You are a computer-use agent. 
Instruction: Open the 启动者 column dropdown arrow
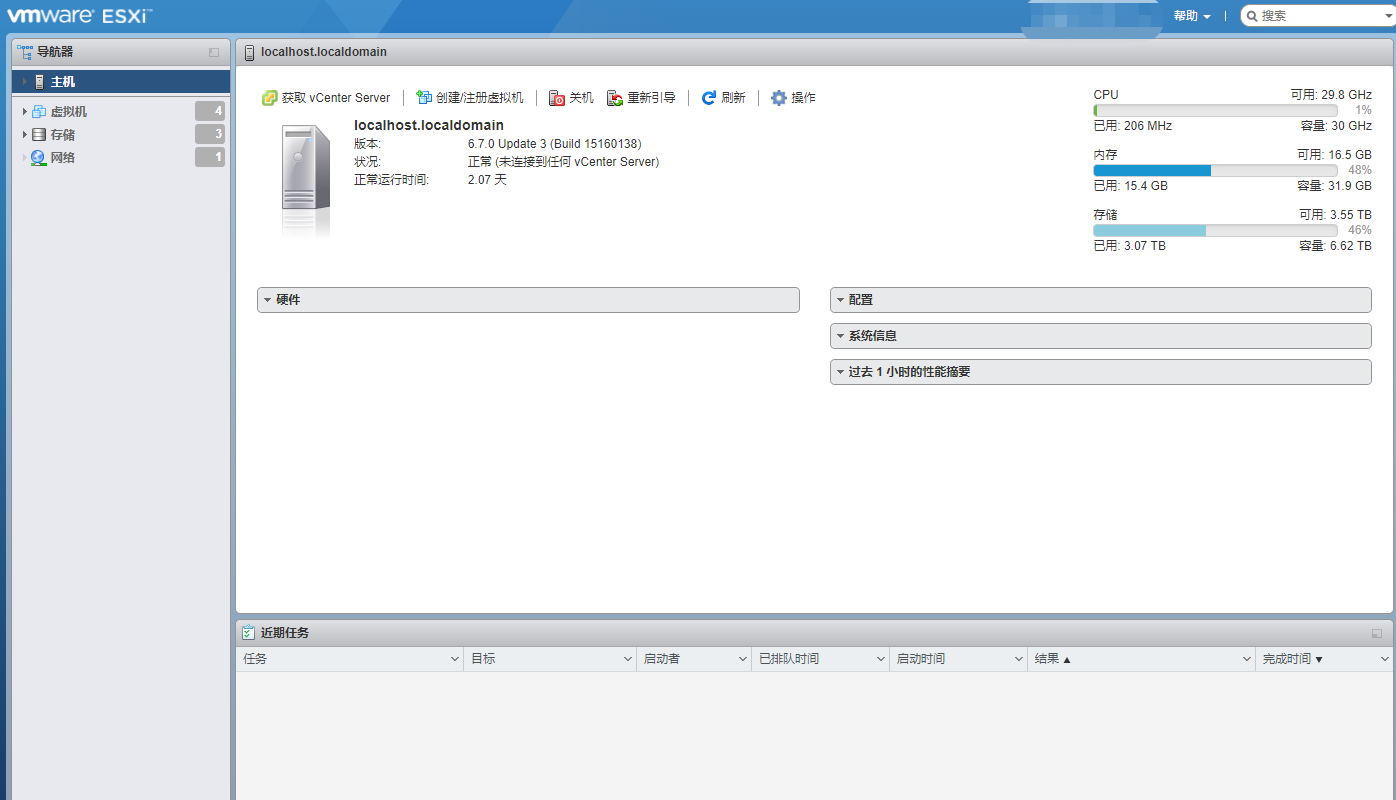click(743, 659)
